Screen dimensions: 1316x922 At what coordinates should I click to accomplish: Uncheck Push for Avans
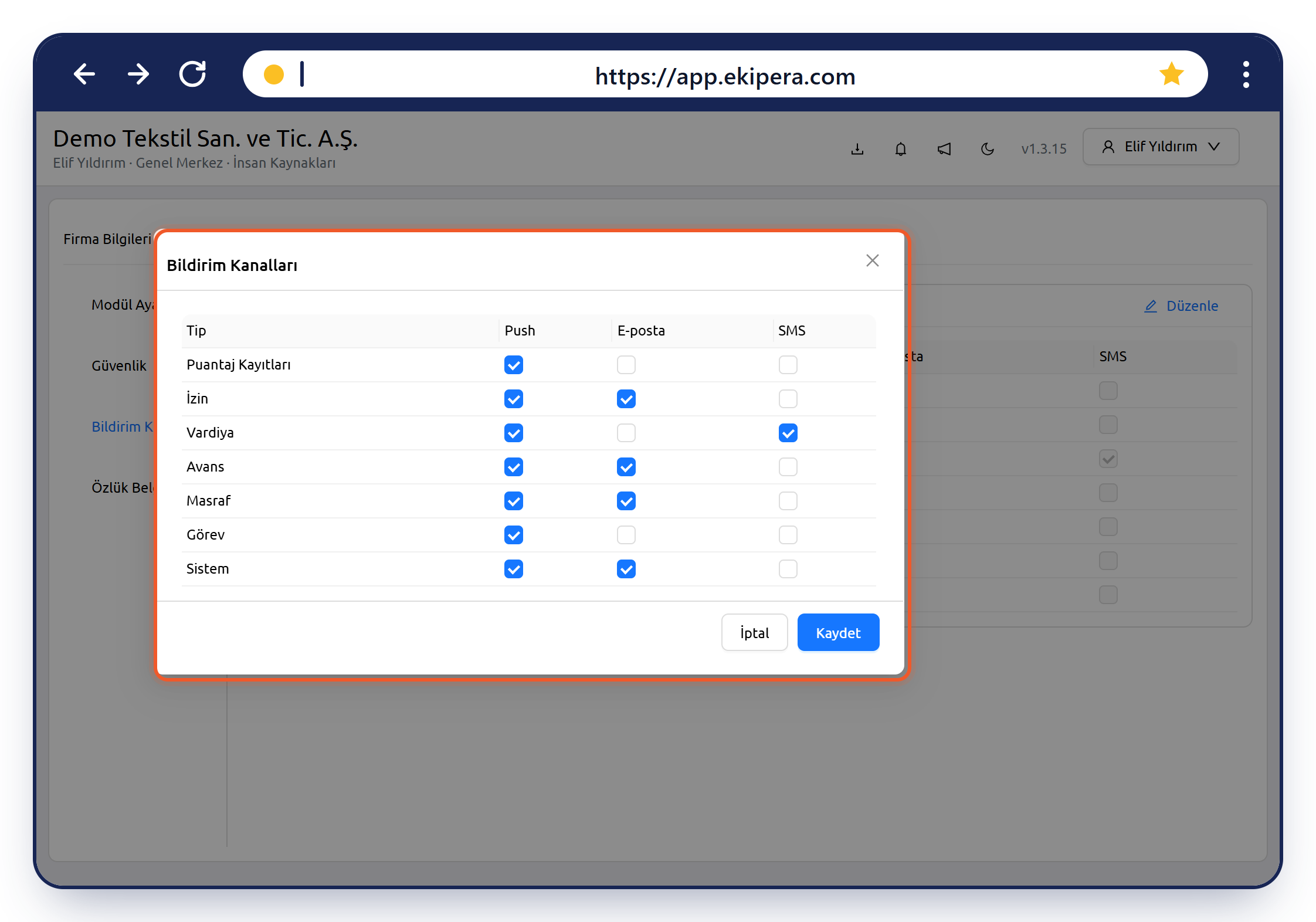(x=514, y=467)
